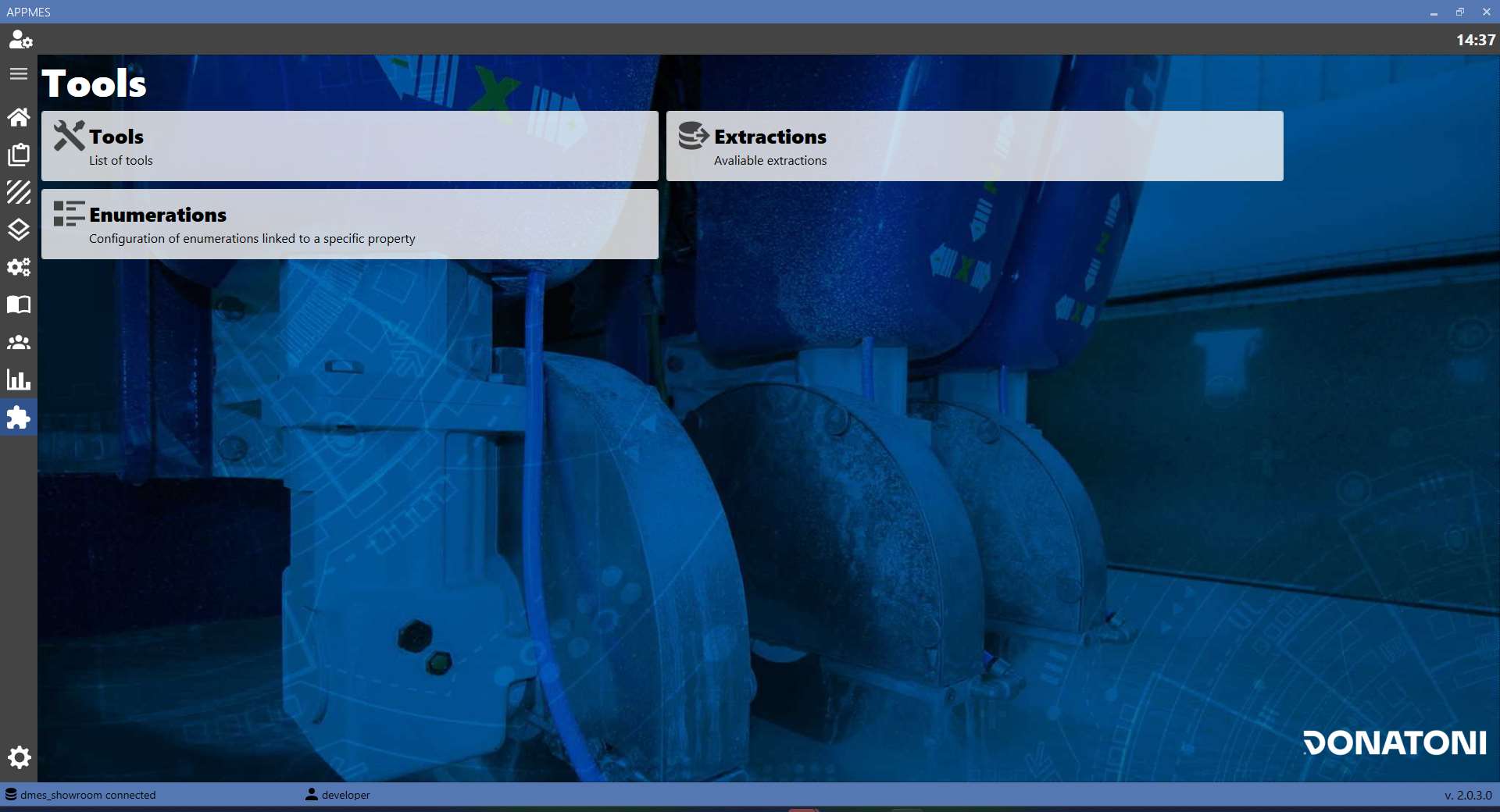Image resolution: width=1500 pixels, height=812 pixels.
Task: Open the Tools list tile
Action: (x=350, y=146)
